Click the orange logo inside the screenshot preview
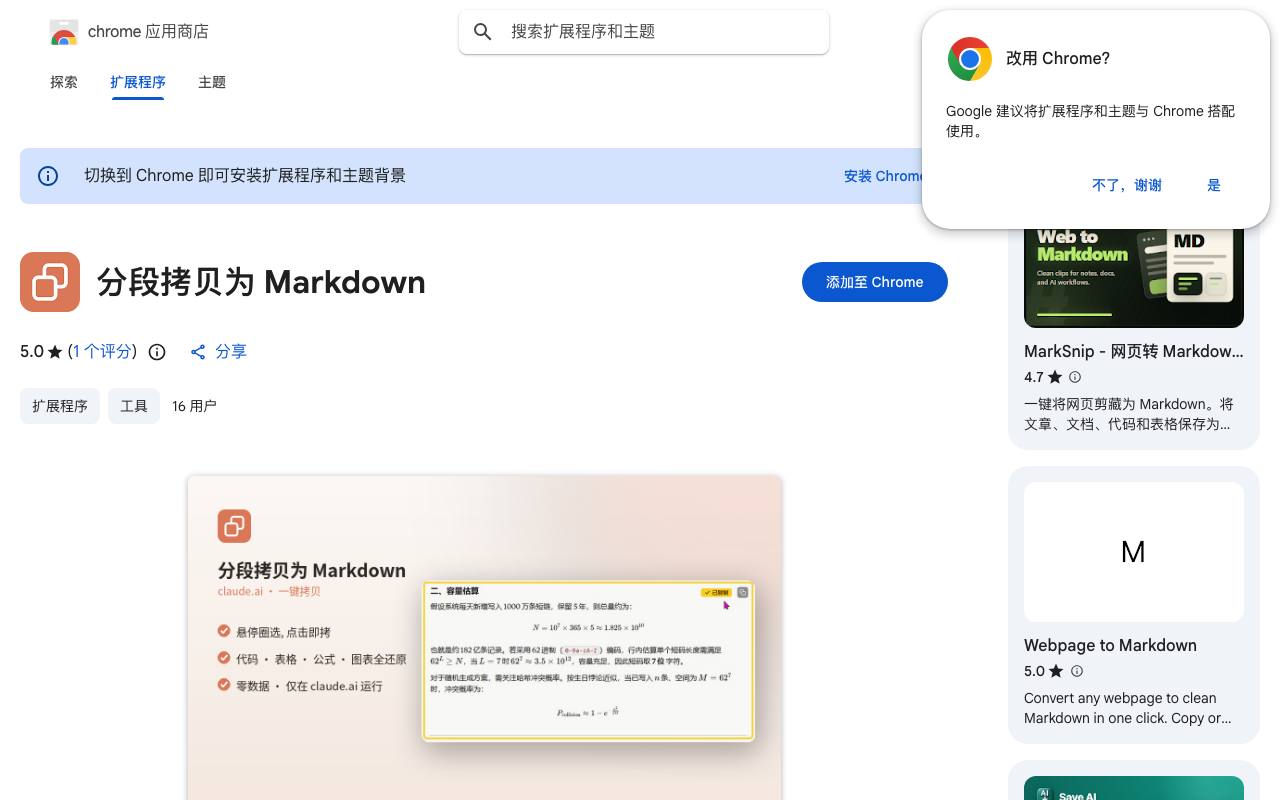 click(234, 526)
